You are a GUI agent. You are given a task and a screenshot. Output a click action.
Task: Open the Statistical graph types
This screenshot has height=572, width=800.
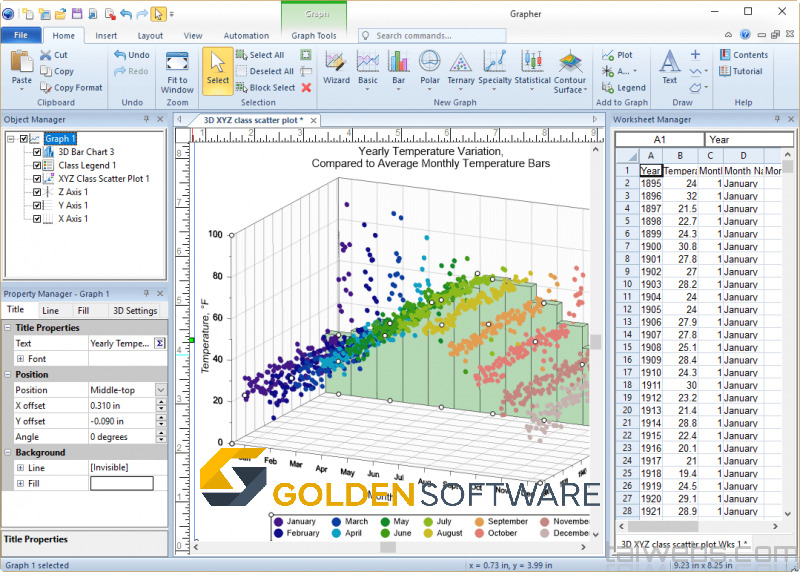coord(532,69)
